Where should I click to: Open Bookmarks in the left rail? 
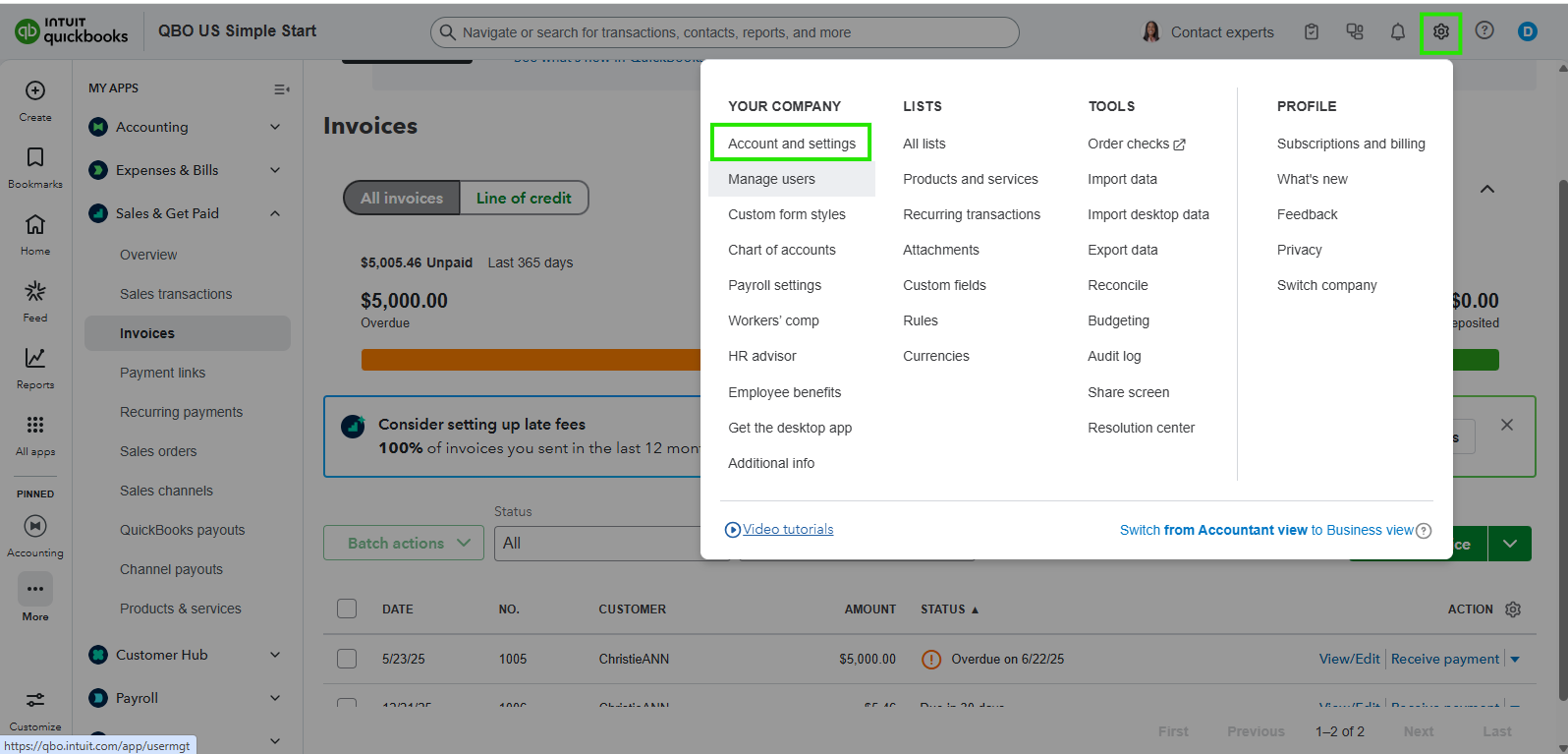[x=35, y=158]
